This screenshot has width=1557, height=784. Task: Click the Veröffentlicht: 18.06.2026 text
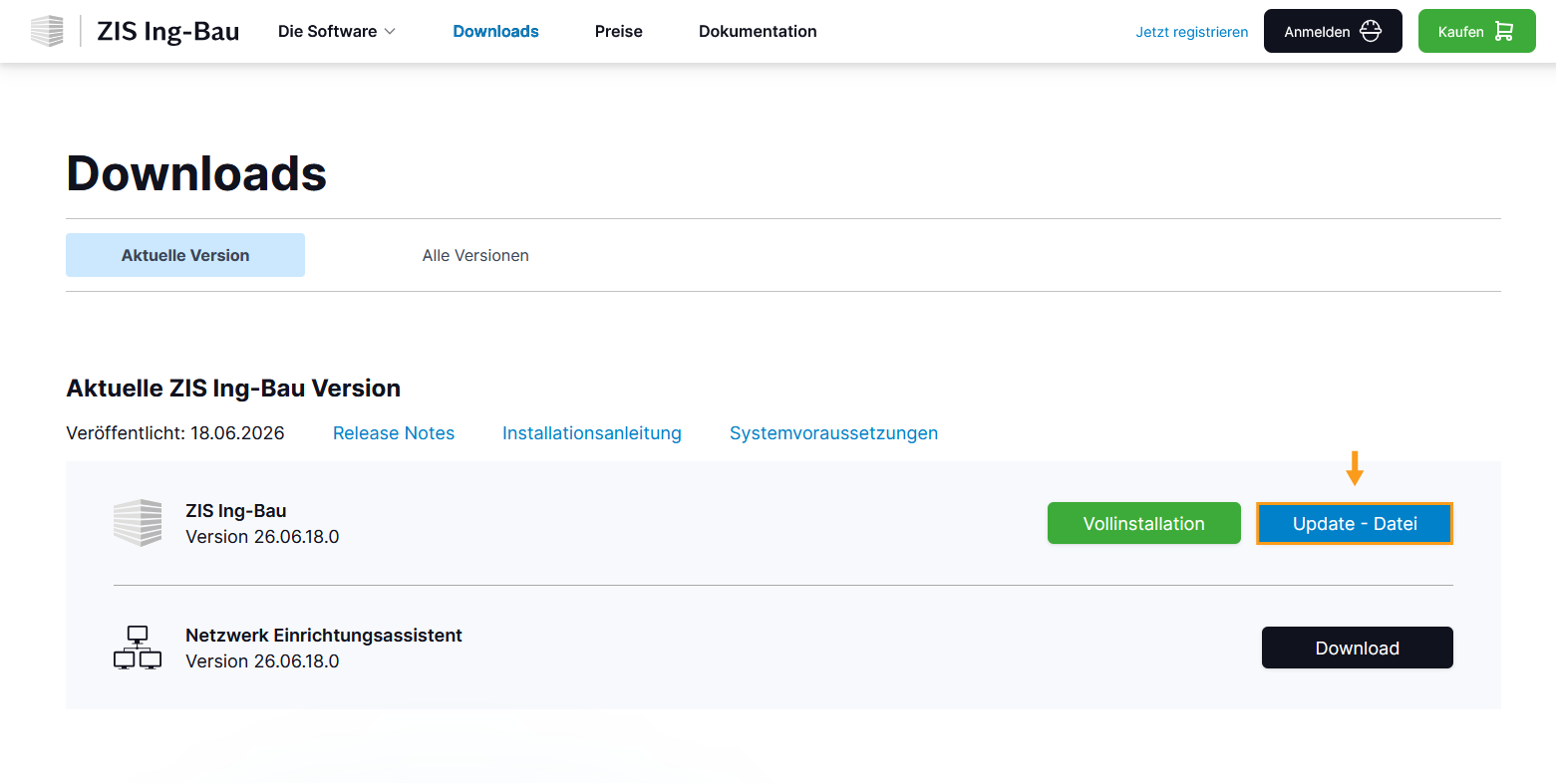pyautogui.click(x=175, y=433)
